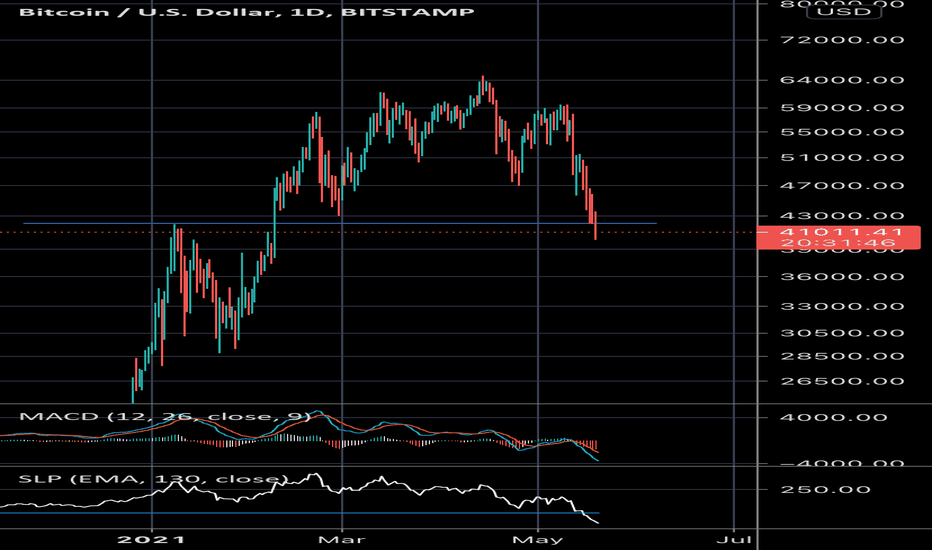Select the blue horizontal line in SLP pane

[x=300, y=513]
